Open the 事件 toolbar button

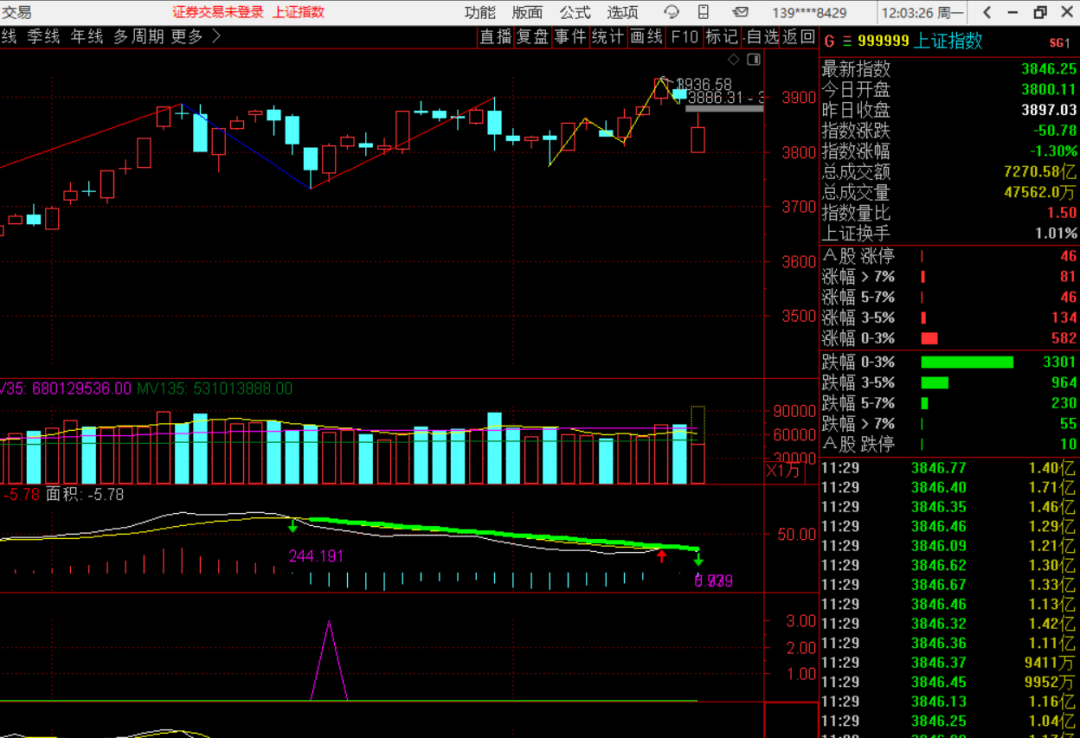pos(570,37)
